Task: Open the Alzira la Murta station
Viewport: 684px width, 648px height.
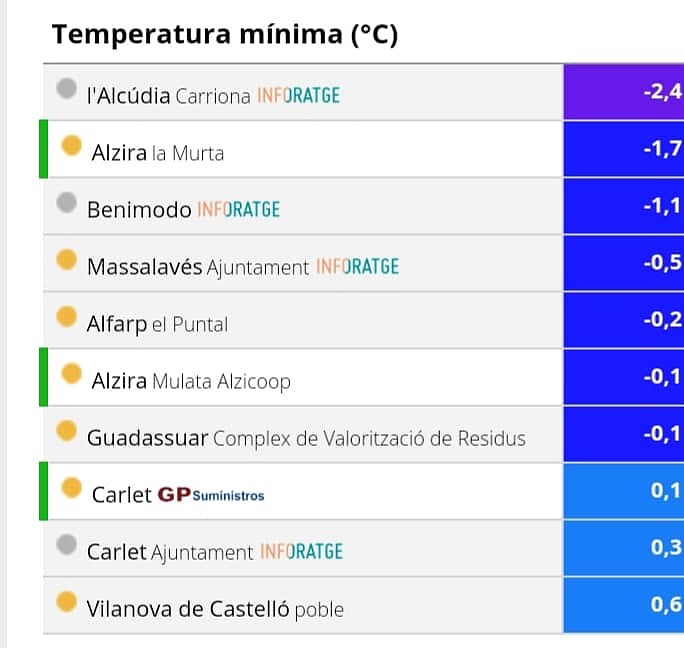Action: click(158, 153)
